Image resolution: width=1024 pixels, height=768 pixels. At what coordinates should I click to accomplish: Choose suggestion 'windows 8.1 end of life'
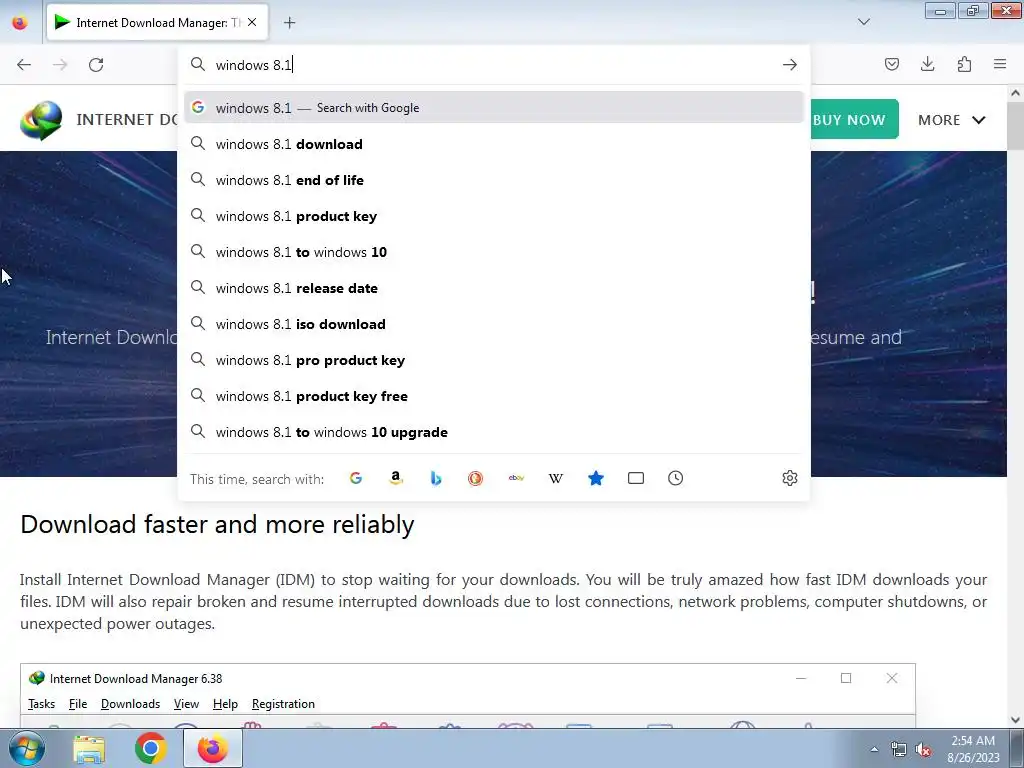pyautogui.click(x=494, y=180)
